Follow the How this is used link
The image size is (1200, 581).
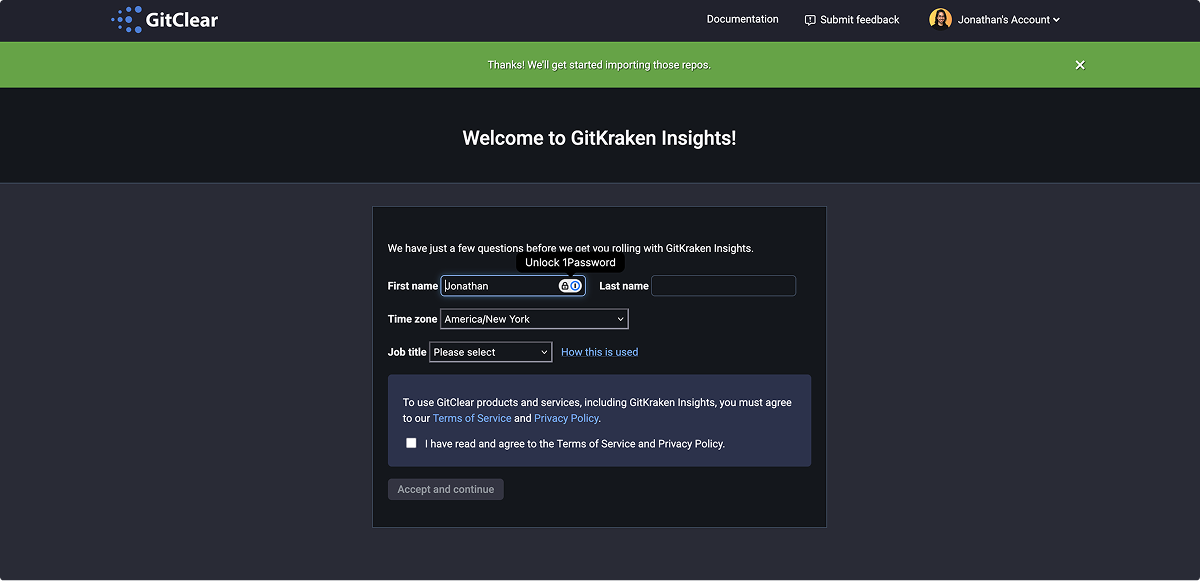599,352
